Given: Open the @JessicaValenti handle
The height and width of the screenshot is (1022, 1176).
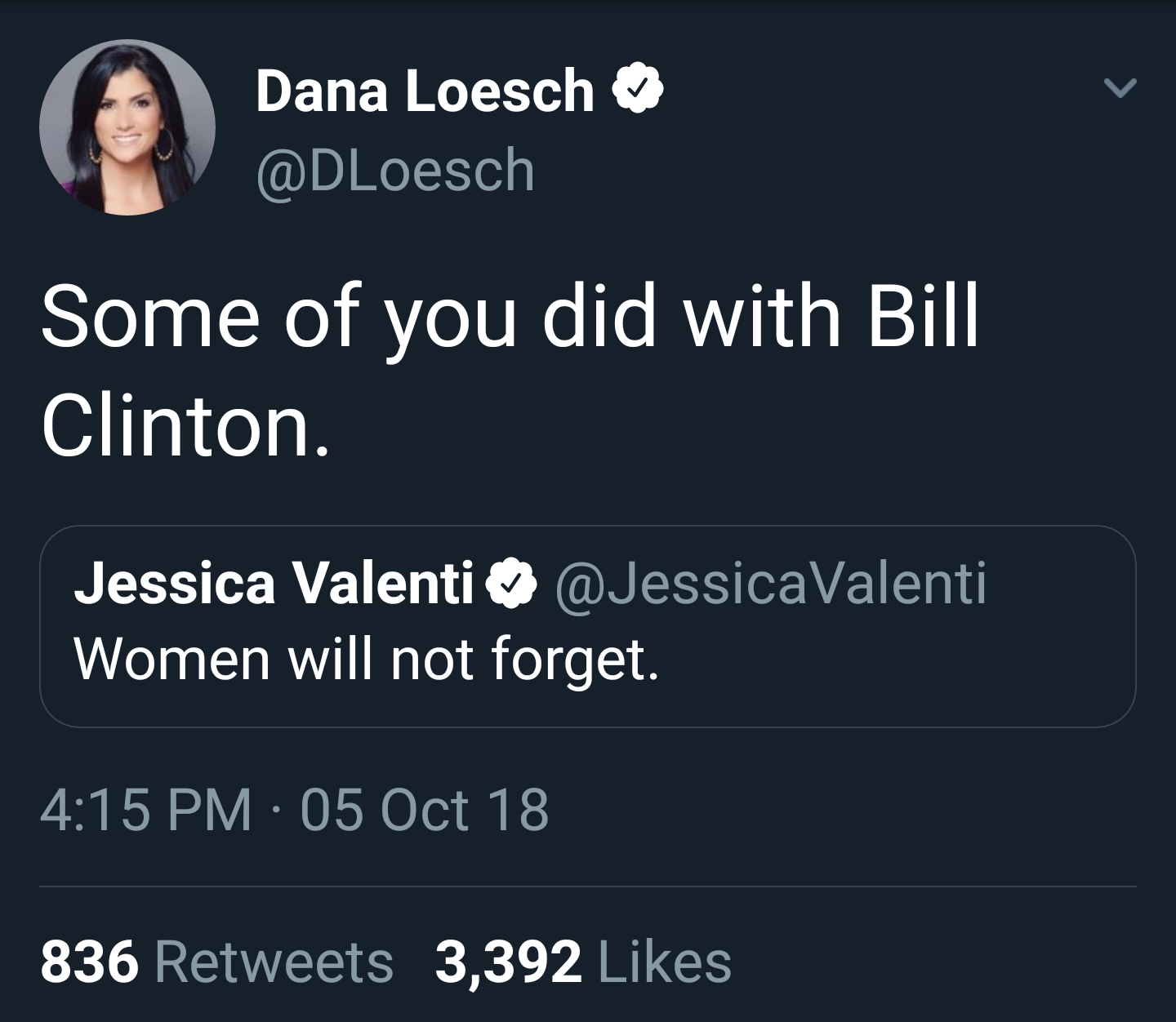Looking at the screenshot, I should click(770, 584).
